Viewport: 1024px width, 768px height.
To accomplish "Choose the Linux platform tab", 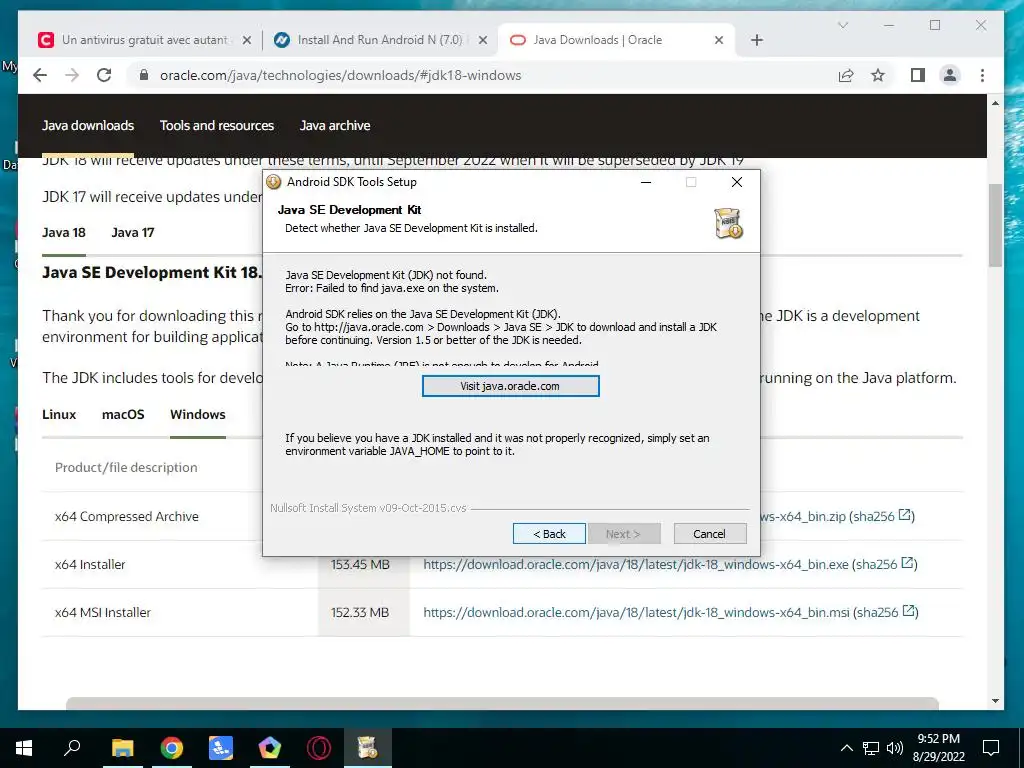I will (x=59, y=415).
